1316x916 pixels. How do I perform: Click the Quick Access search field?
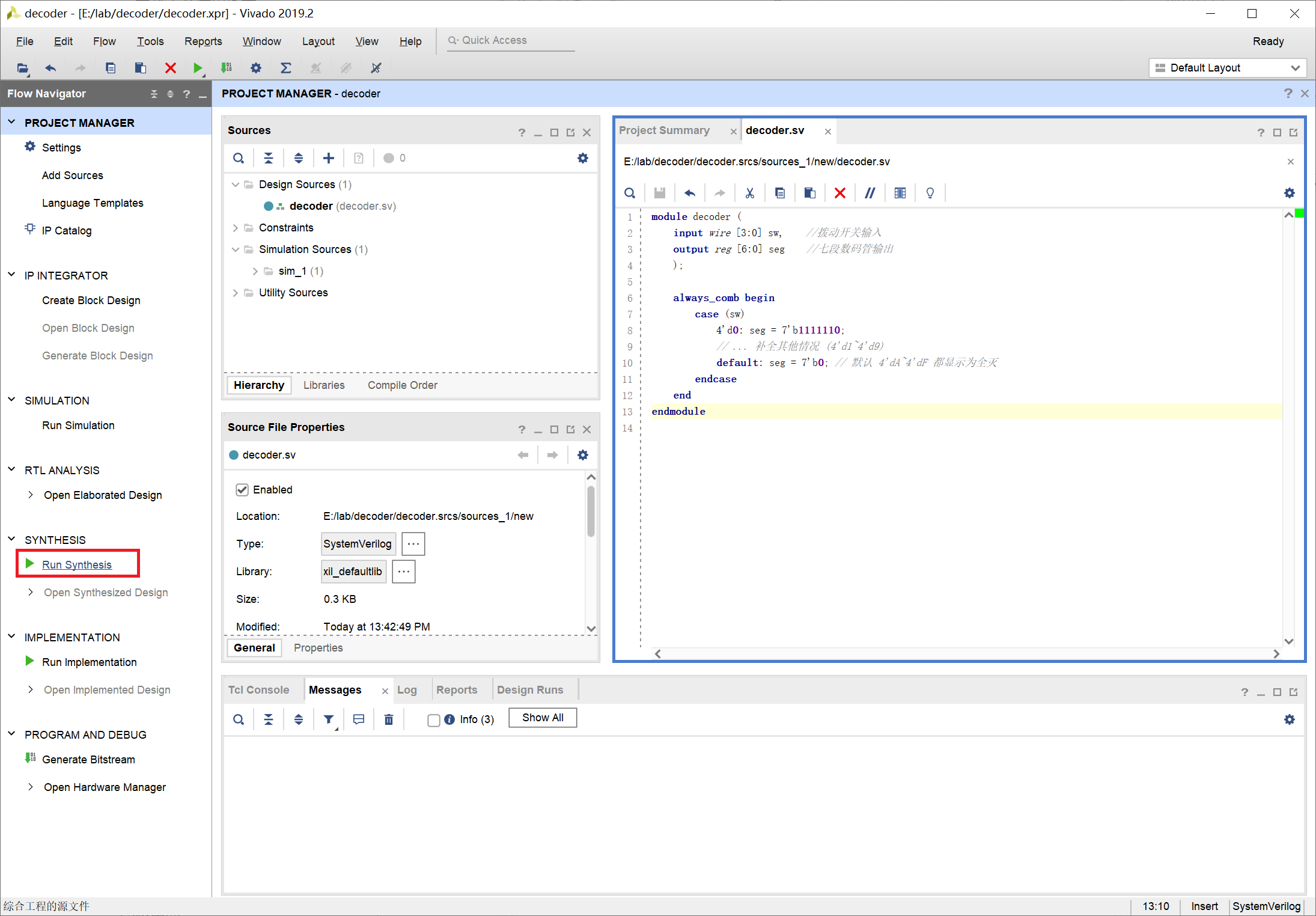(x=511, y=40)
